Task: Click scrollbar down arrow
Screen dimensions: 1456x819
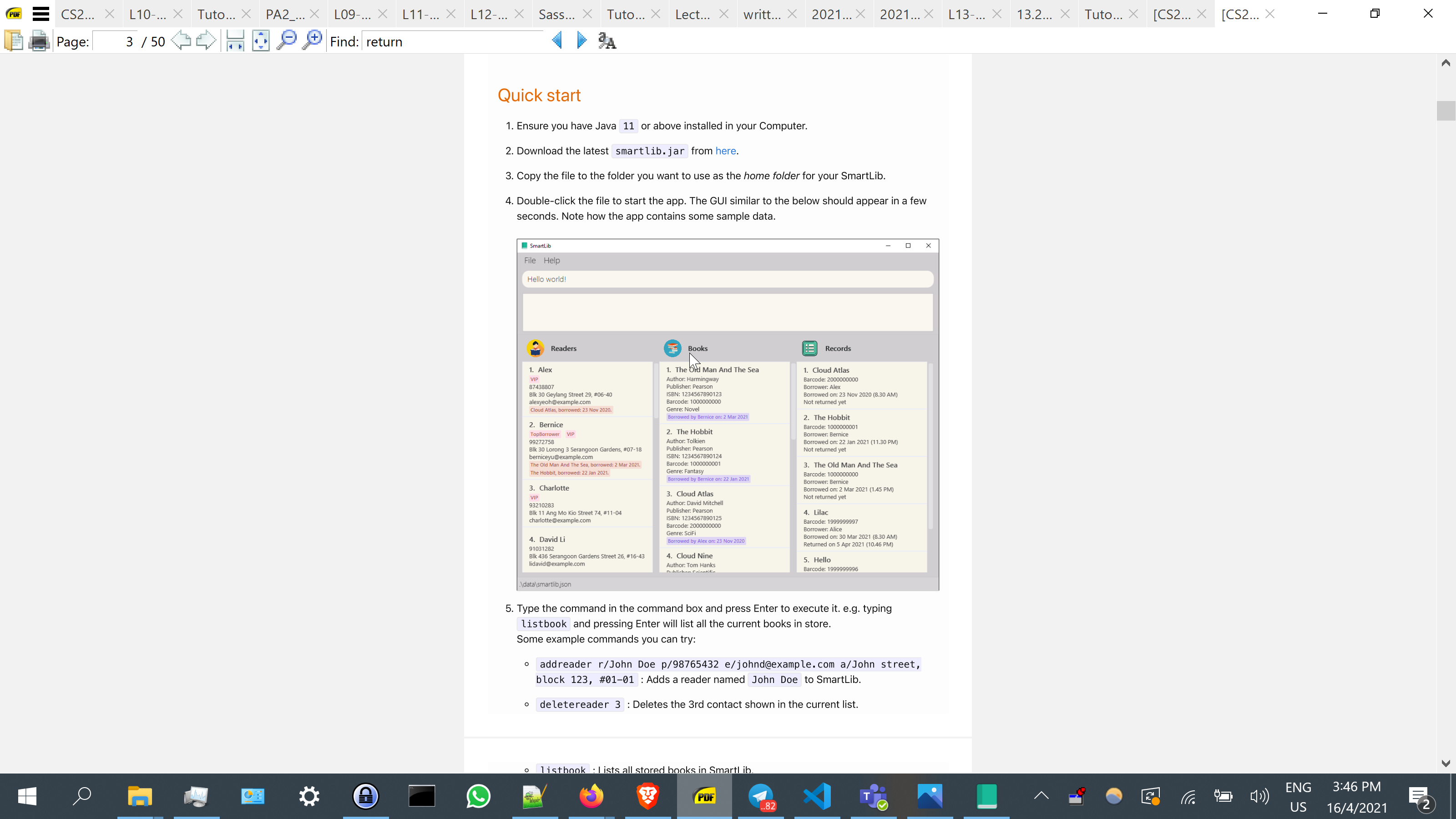Action: 1446,763
